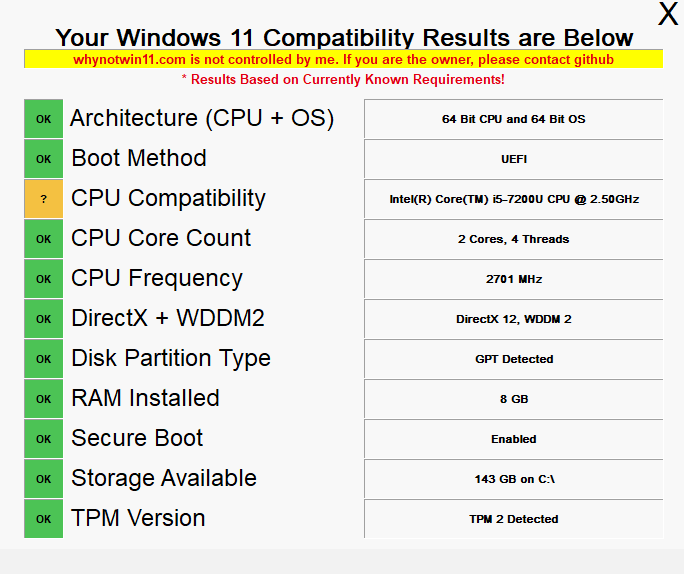Click the Secure Boot OK status badge
The width and height of the screenshot is (684, 574).
(43, 439)
